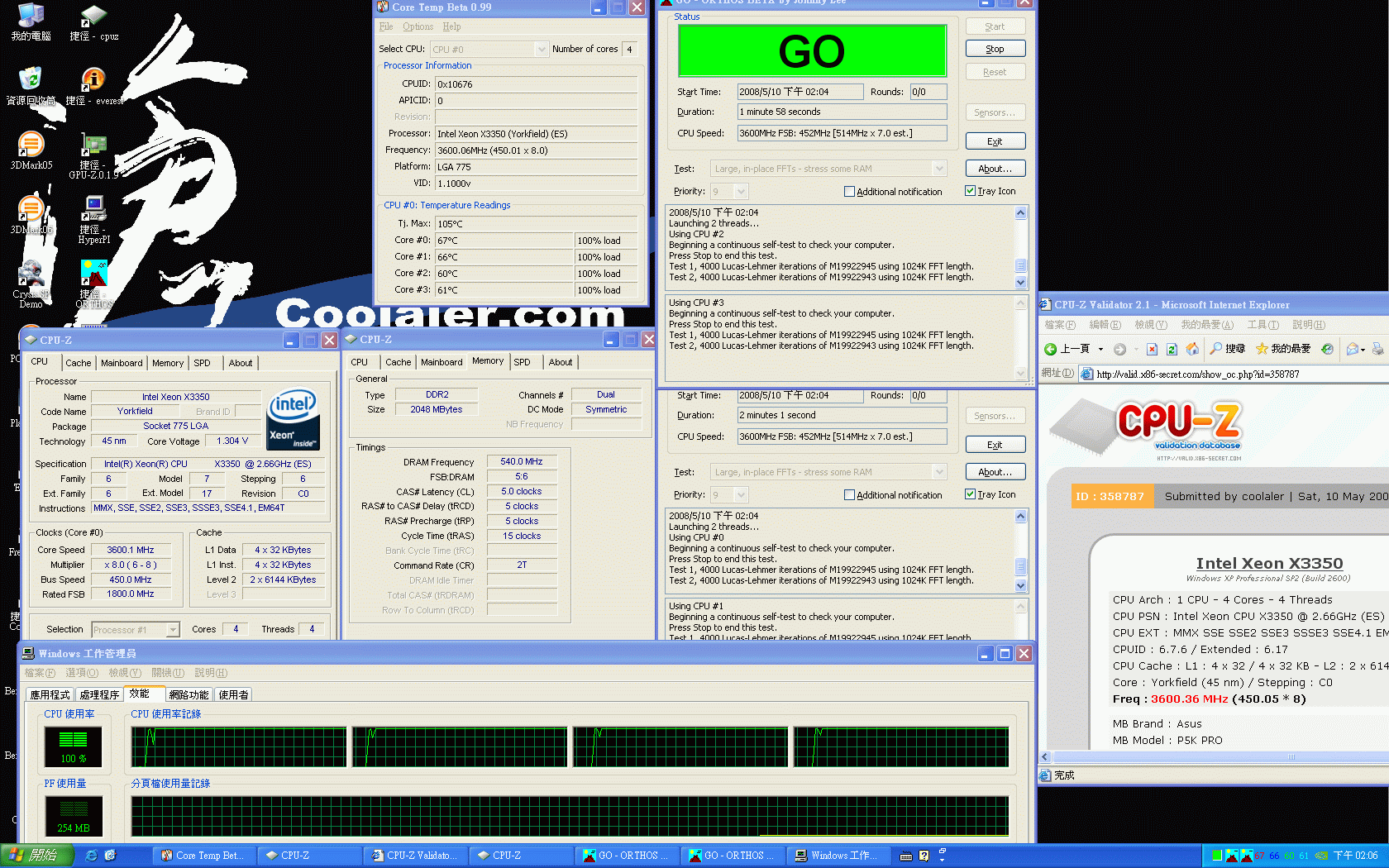The width and height of the screenshot is (1389, 868).
Task: Switch to Core Temp Beta taskbar button
Action: click(203, 856)
